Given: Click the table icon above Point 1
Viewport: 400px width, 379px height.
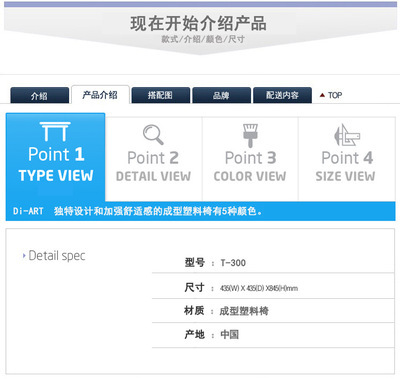Looking at the screenshot, I should (x=55, y=131).
